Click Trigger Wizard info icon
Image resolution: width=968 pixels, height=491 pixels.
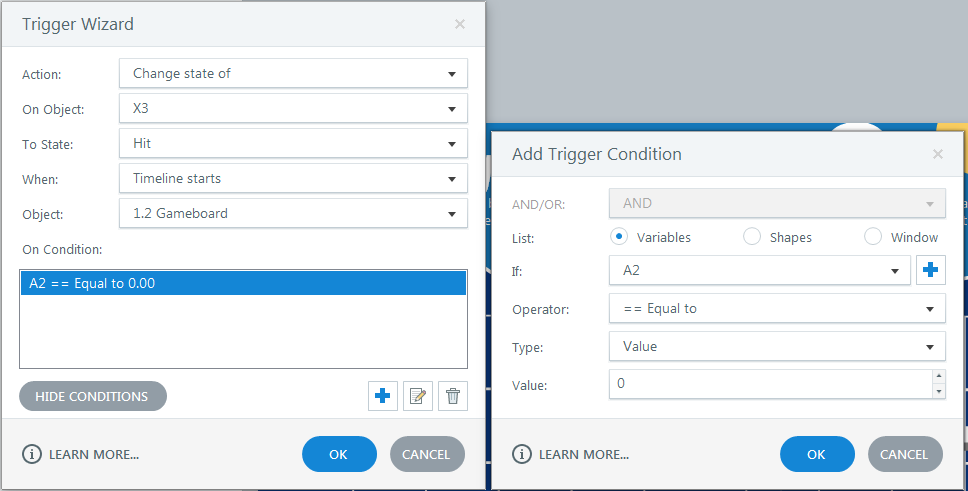click(x=32, y=454)
